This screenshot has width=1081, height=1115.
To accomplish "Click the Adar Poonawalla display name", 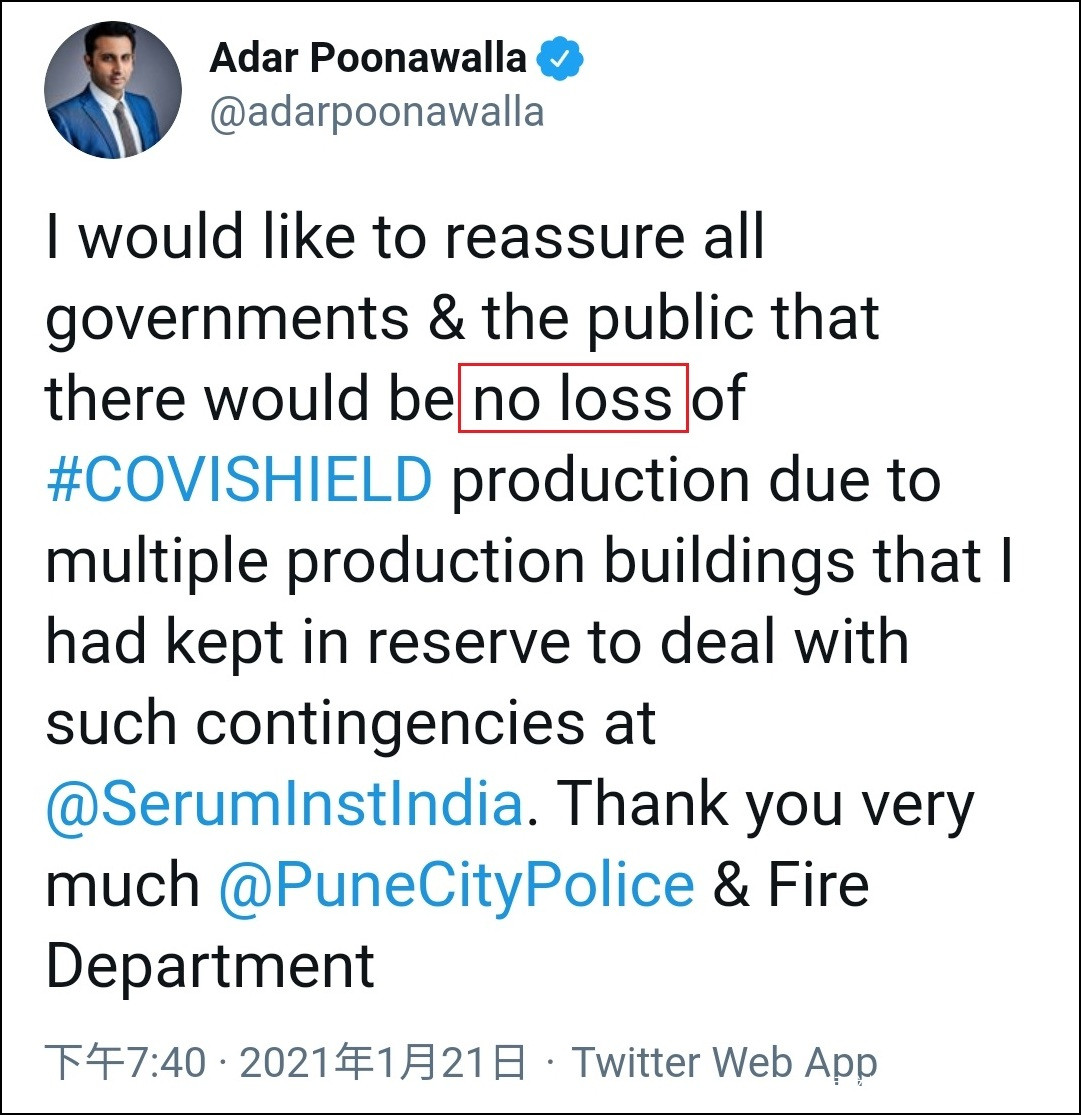I will [x=367, y=60].
